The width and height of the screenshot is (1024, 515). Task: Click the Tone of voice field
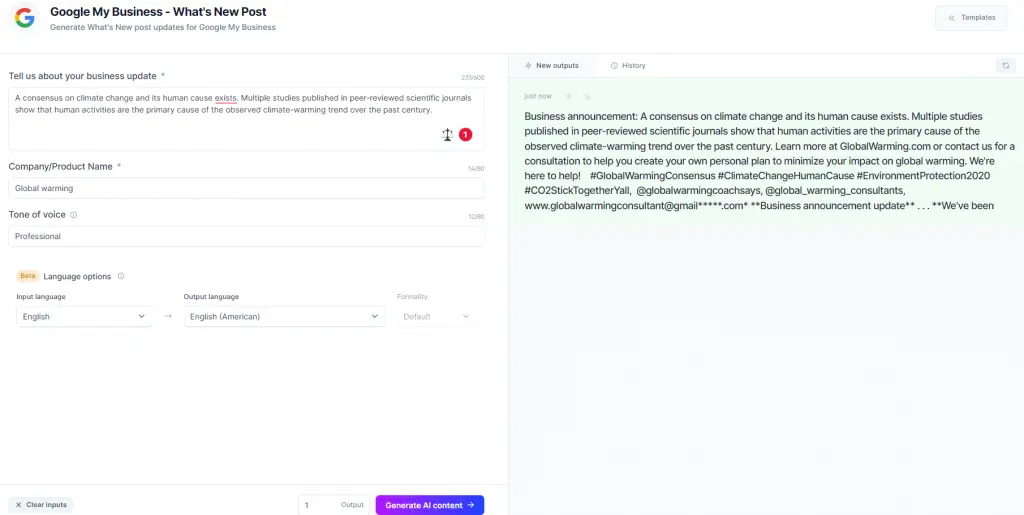pyautogui.click(x=246, y=236)
